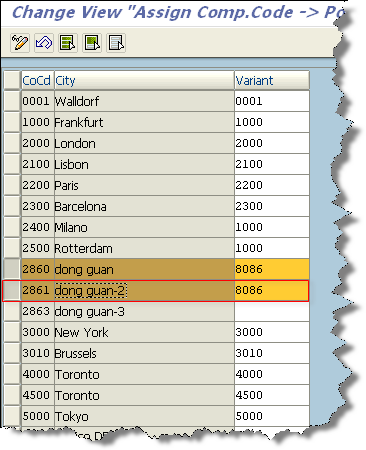Click the Variant field for Milano
The height and width of the screenshot is (450, 366).
pyautogui.click(x=272, y=227)
